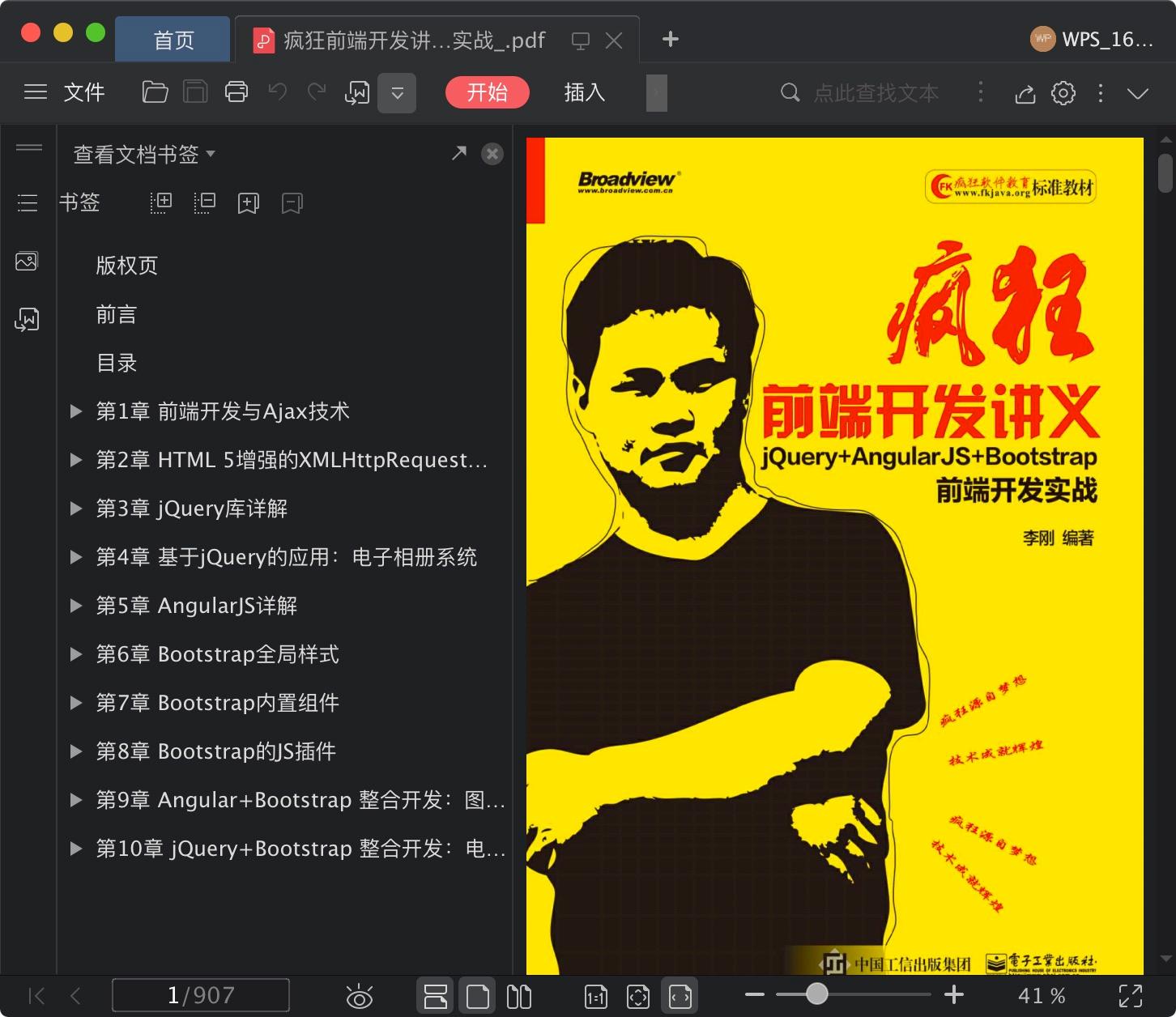Expand 第1章 前端开发与Ajax技术
This screenshot has height=1017, width=1176.
pos(76,411)
